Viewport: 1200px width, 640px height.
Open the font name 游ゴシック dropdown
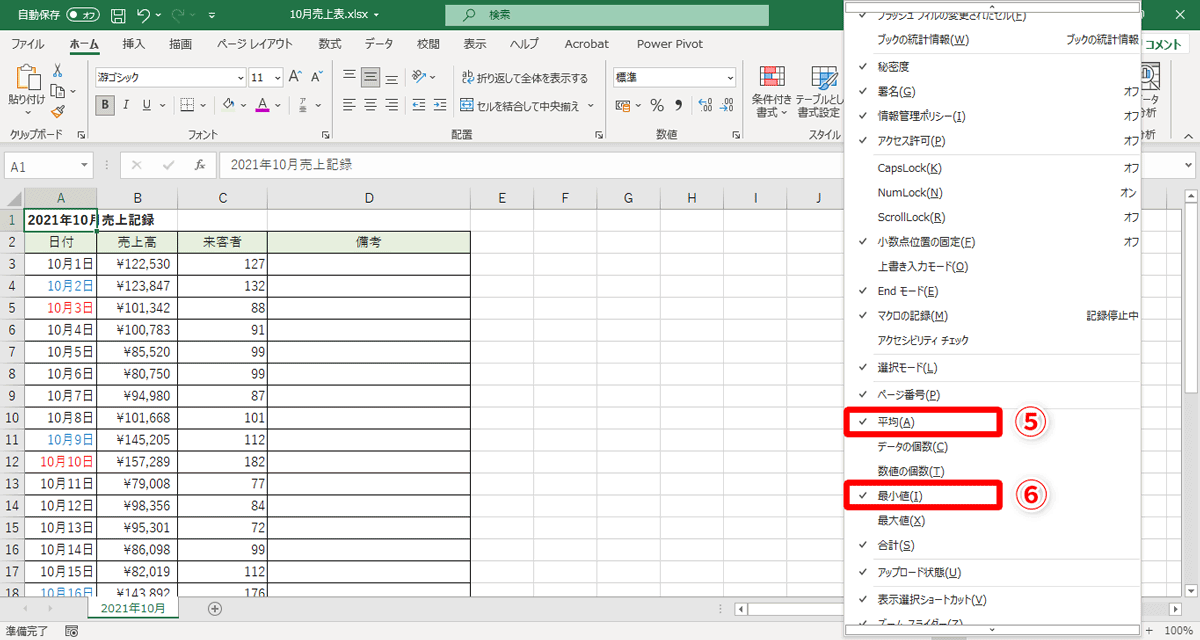[x=240, y=77]
